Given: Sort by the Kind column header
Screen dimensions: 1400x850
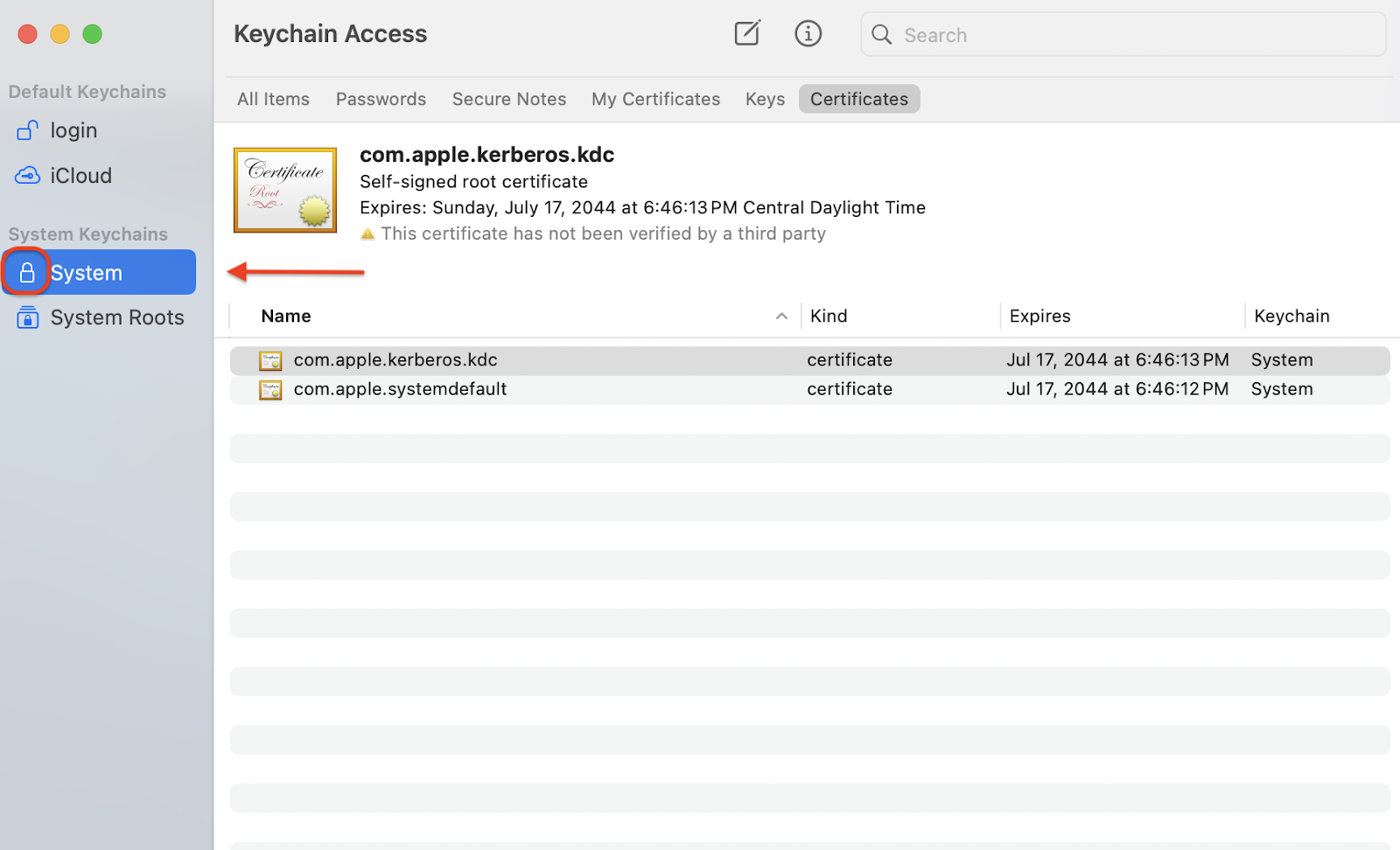Looking at the screenshot, I should click(x=829, y=316).
